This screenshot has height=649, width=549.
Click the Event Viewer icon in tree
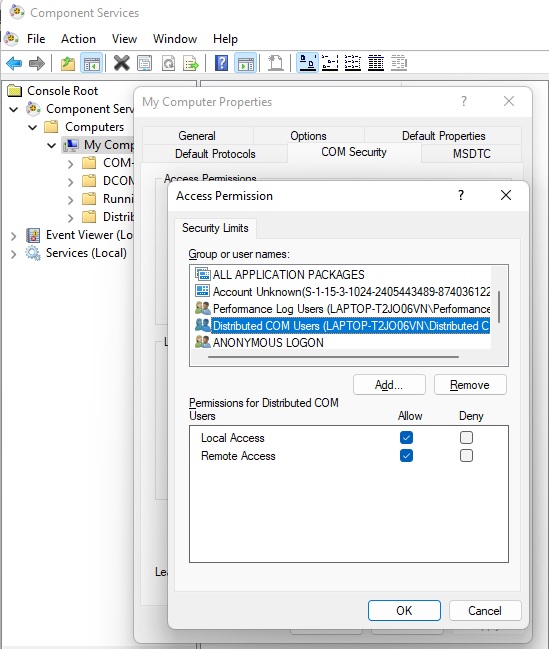pyautogui.click(x=33, y=235)
